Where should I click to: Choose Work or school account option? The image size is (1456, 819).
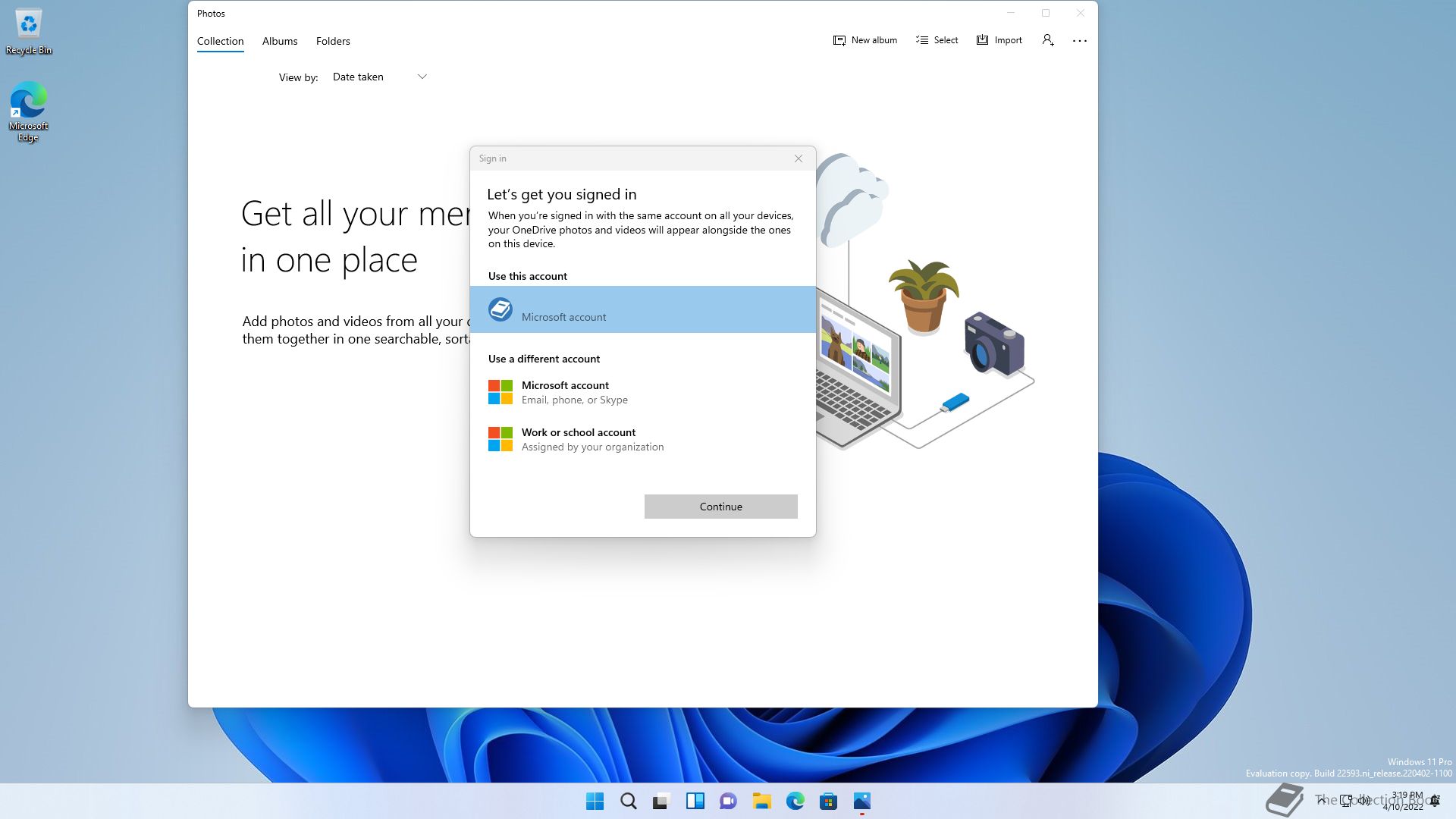tap(643, 439)
